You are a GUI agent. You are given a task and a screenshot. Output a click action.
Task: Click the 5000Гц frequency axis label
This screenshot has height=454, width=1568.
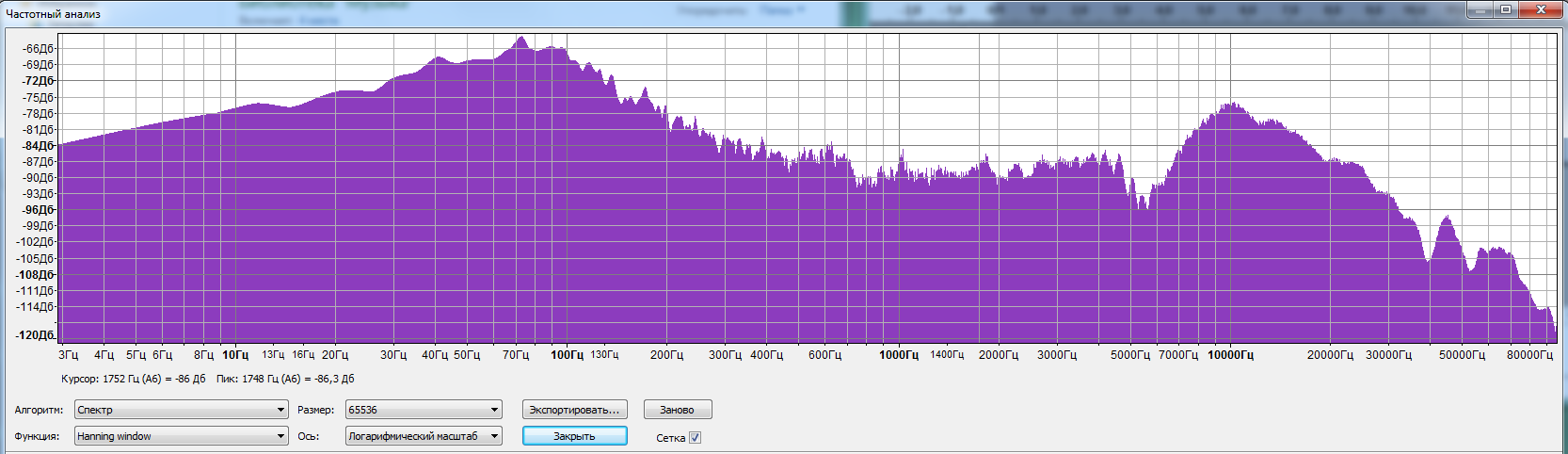(1130, 355)
